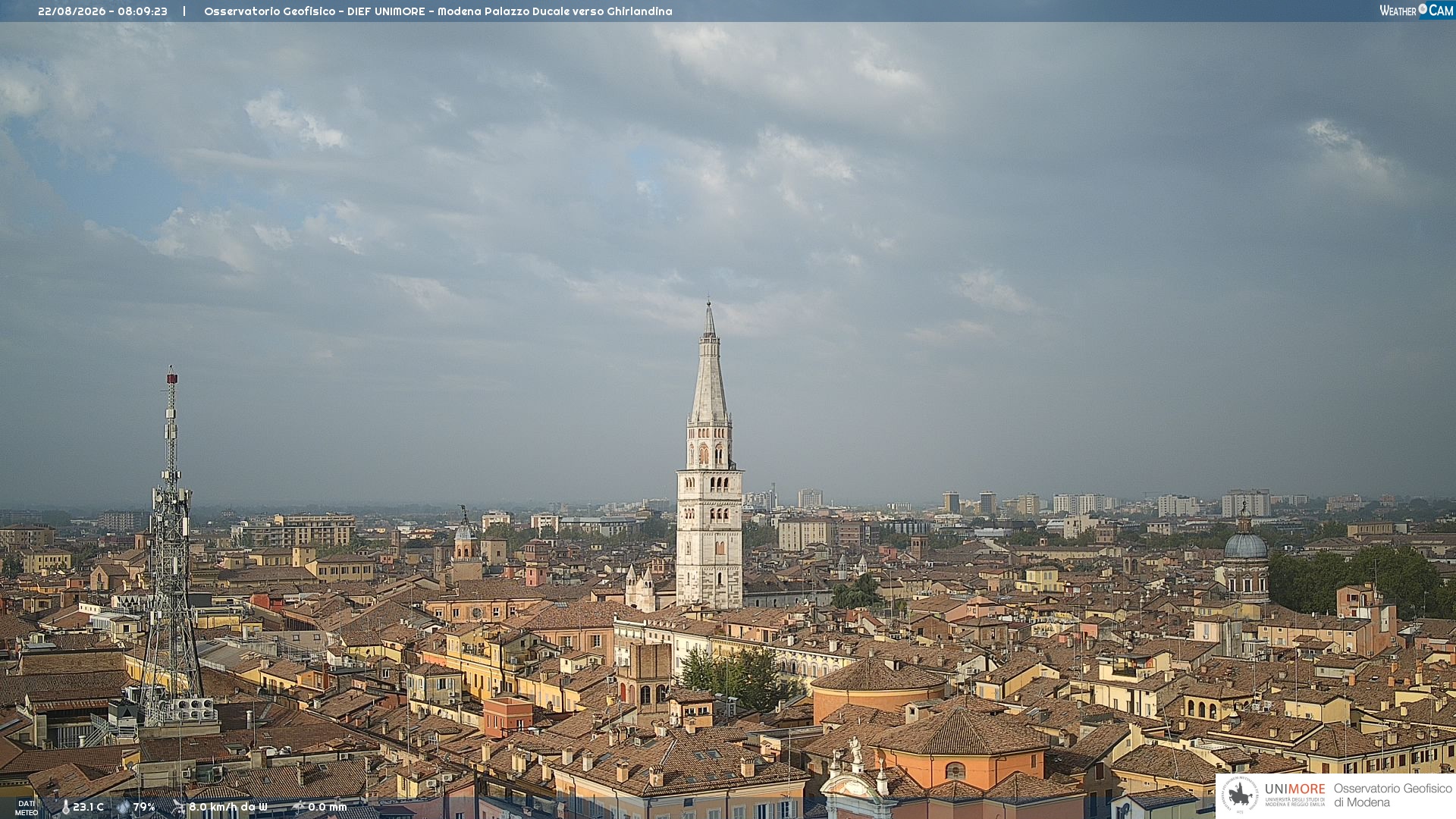Click the grey church dome
1456x819 pixels.
point(1245,544)
